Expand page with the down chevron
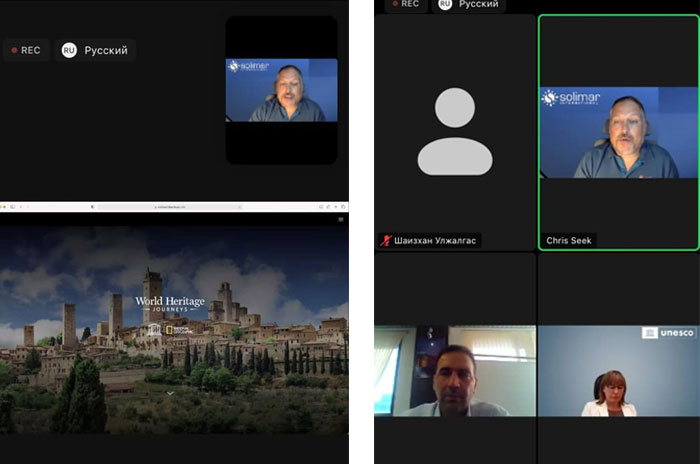The height and width of the screenshot is (464, 700). point(170,393)
